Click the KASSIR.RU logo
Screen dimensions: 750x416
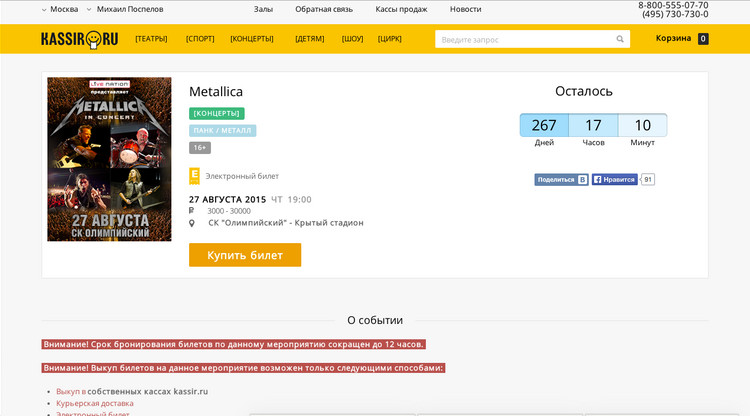pyautogui.click(x=79, y=39)
